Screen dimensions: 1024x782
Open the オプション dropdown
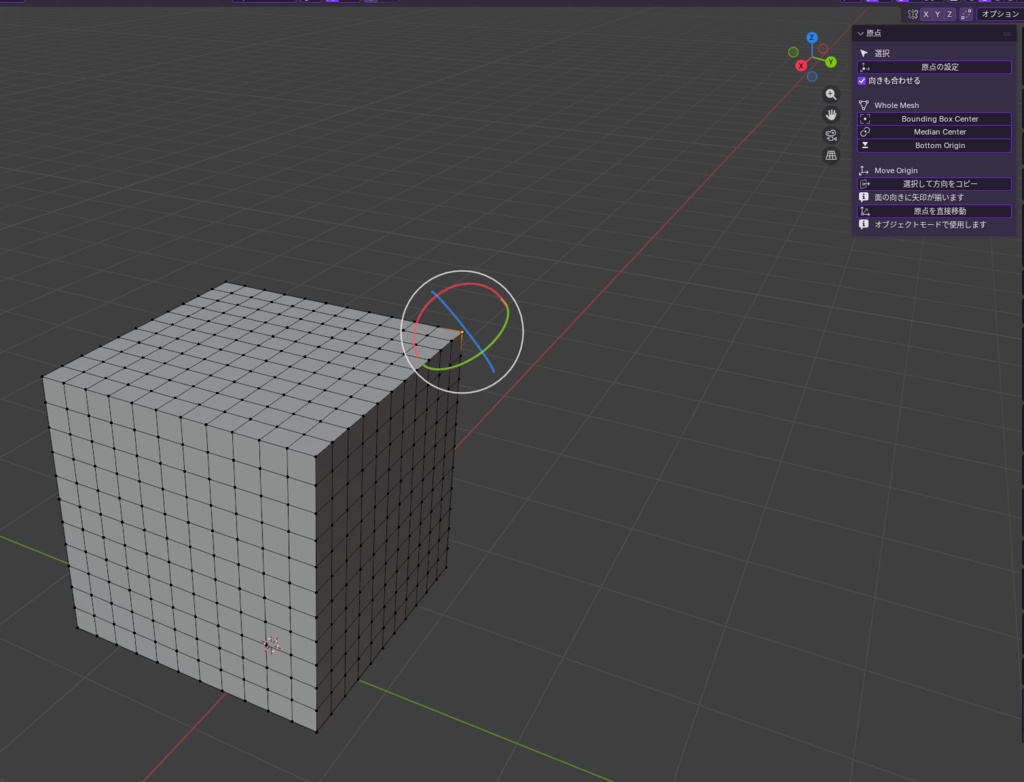click(x=1000, y=14)
